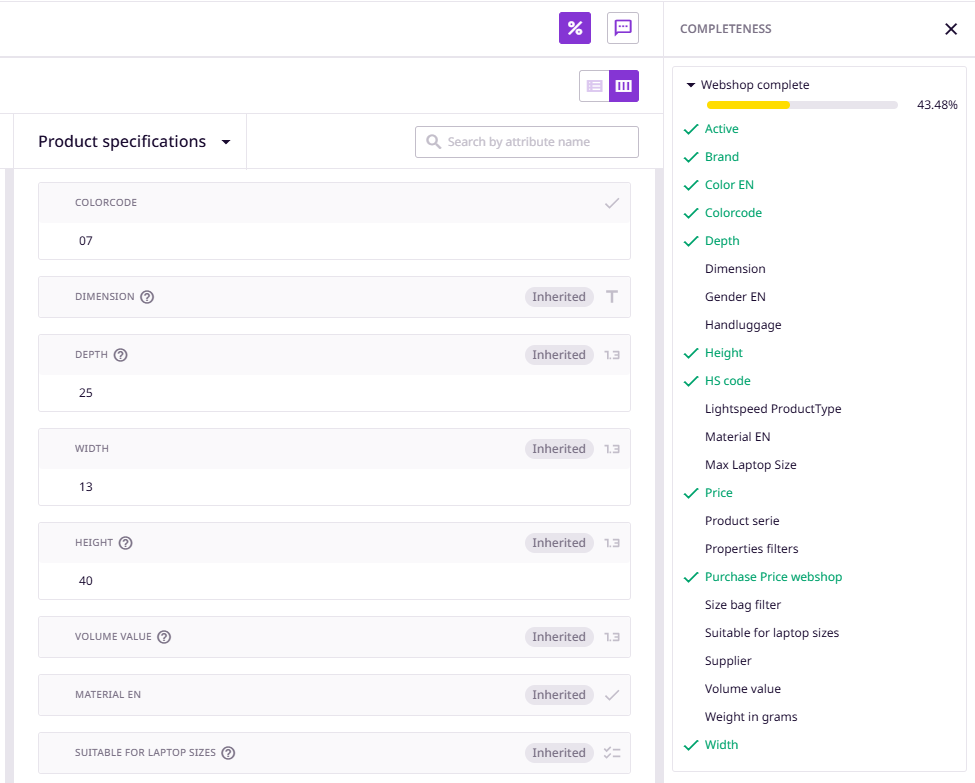Open the Handluggage attribute in completeness list
This screenshot has width=975, height=783.
(743, 325)
